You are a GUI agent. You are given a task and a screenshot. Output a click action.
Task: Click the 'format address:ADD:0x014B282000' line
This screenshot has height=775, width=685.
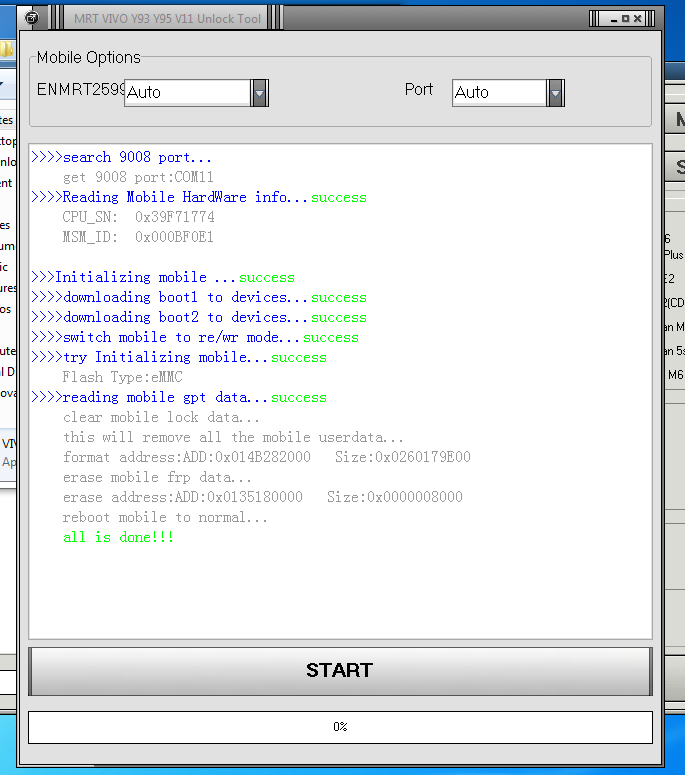pos(267,457)
